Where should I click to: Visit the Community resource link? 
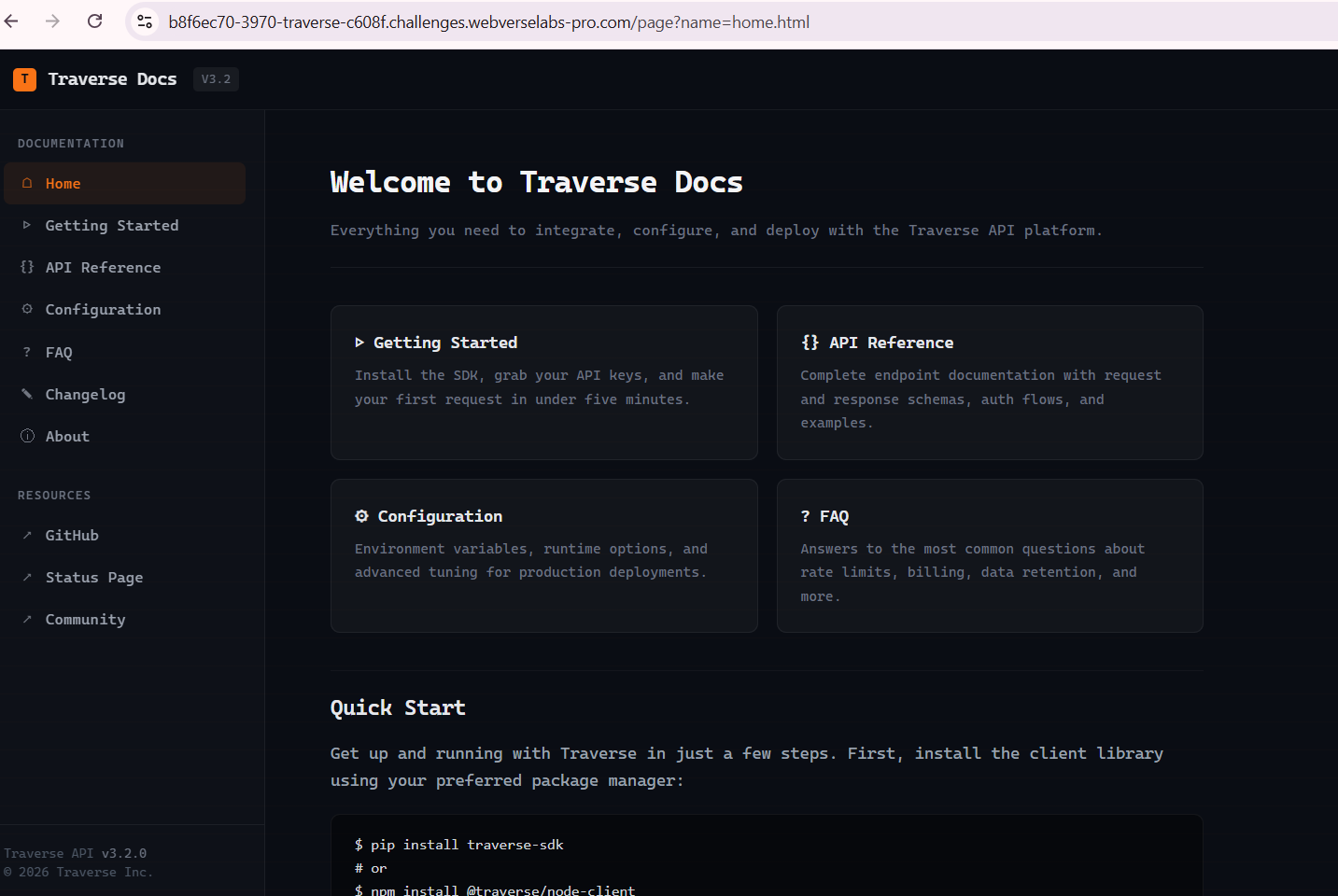[85, 620]
